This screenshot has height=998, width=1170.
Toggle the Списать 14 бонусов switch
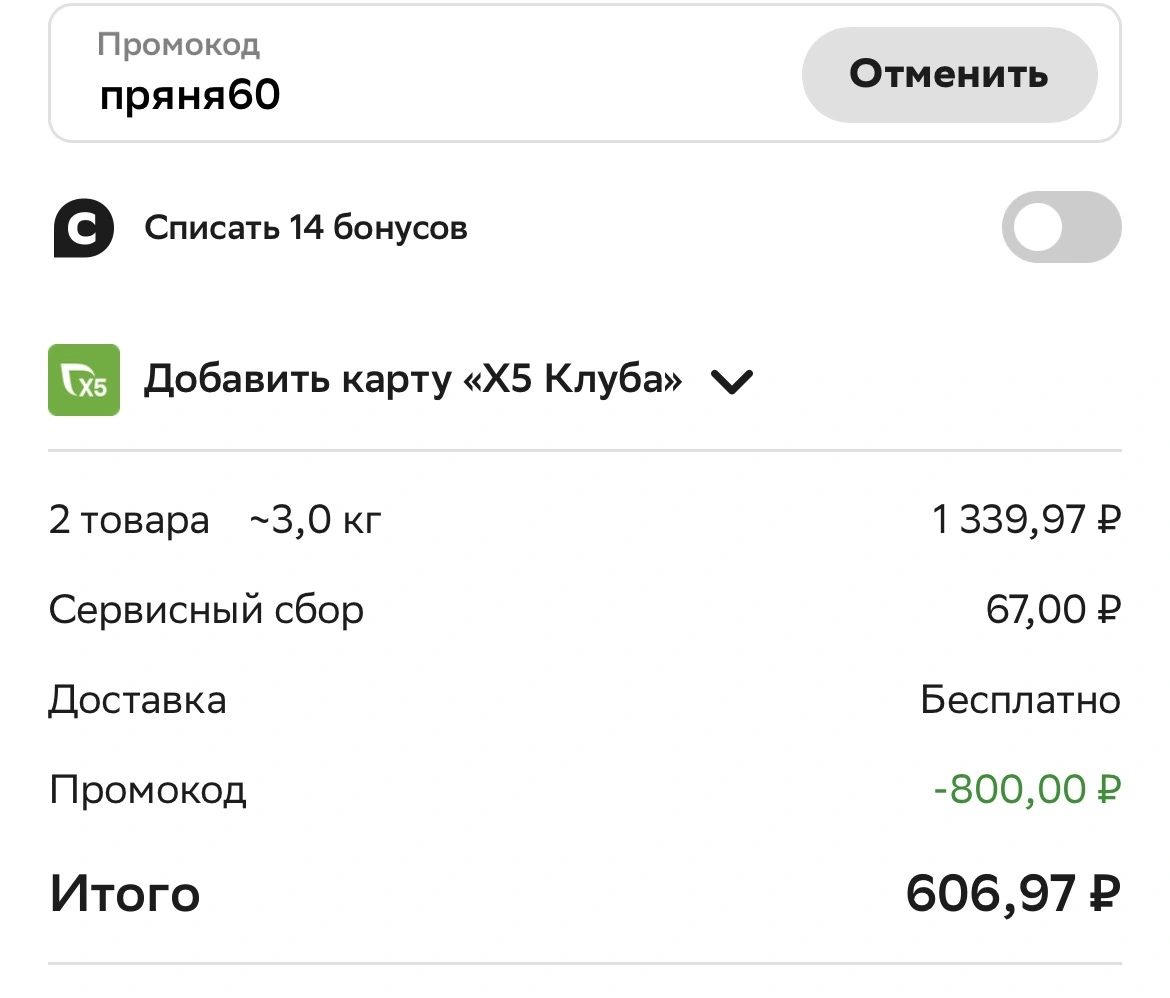coord(1061,227)
